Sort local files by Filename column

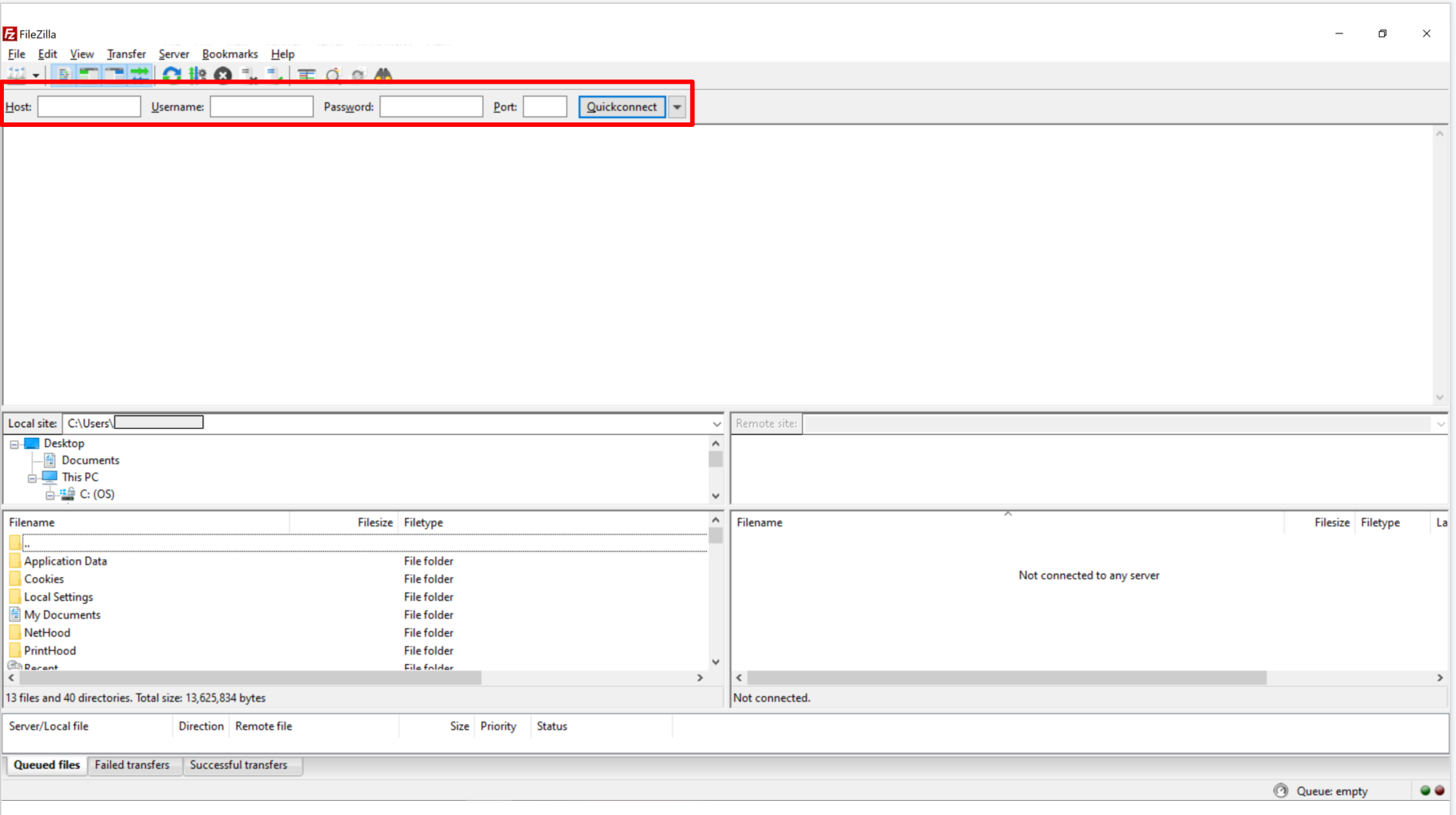(147, 523)
